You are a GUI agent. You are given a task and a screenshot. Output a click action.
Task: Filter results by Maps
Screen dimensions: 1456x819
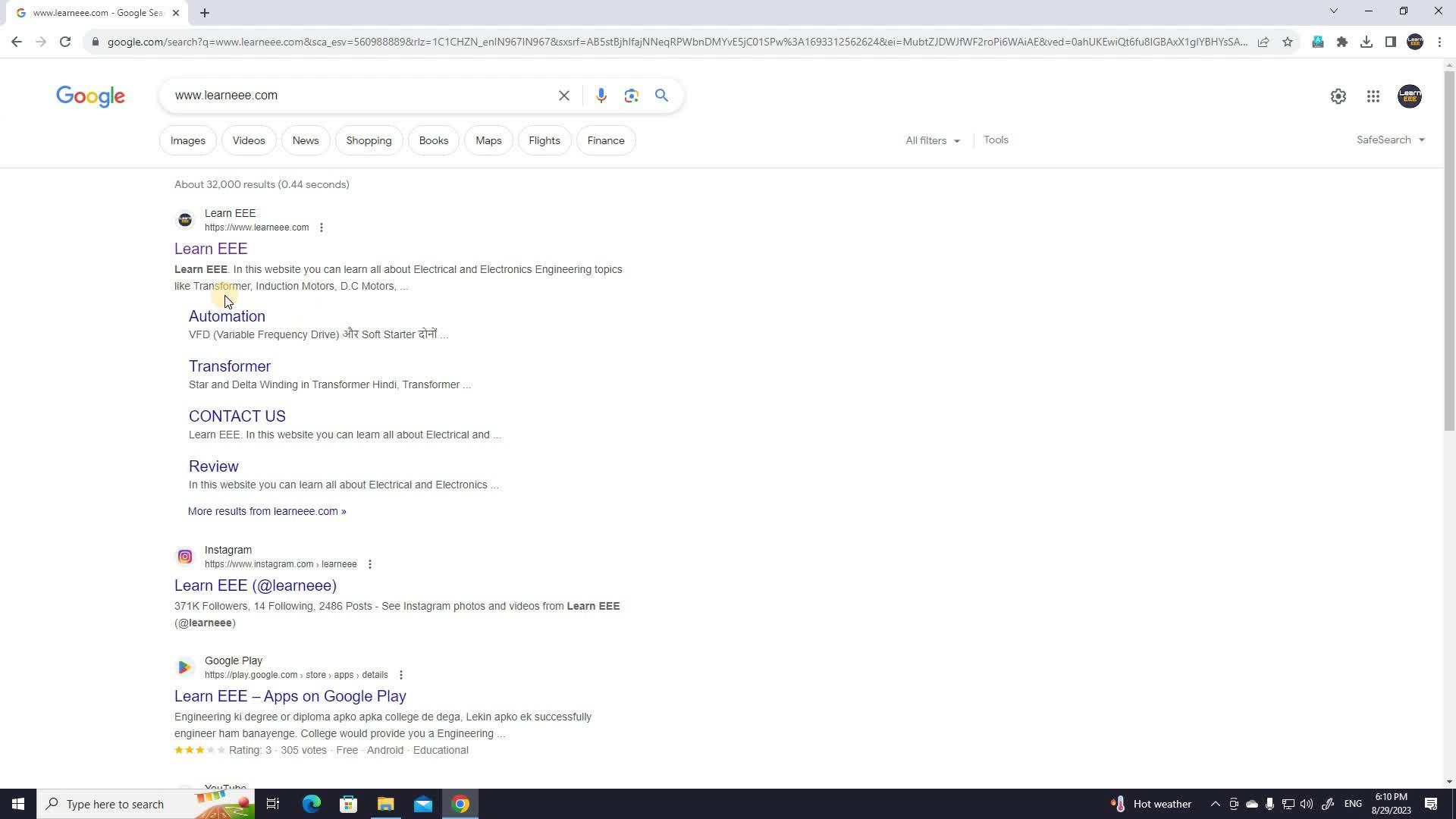click(489, 140)
